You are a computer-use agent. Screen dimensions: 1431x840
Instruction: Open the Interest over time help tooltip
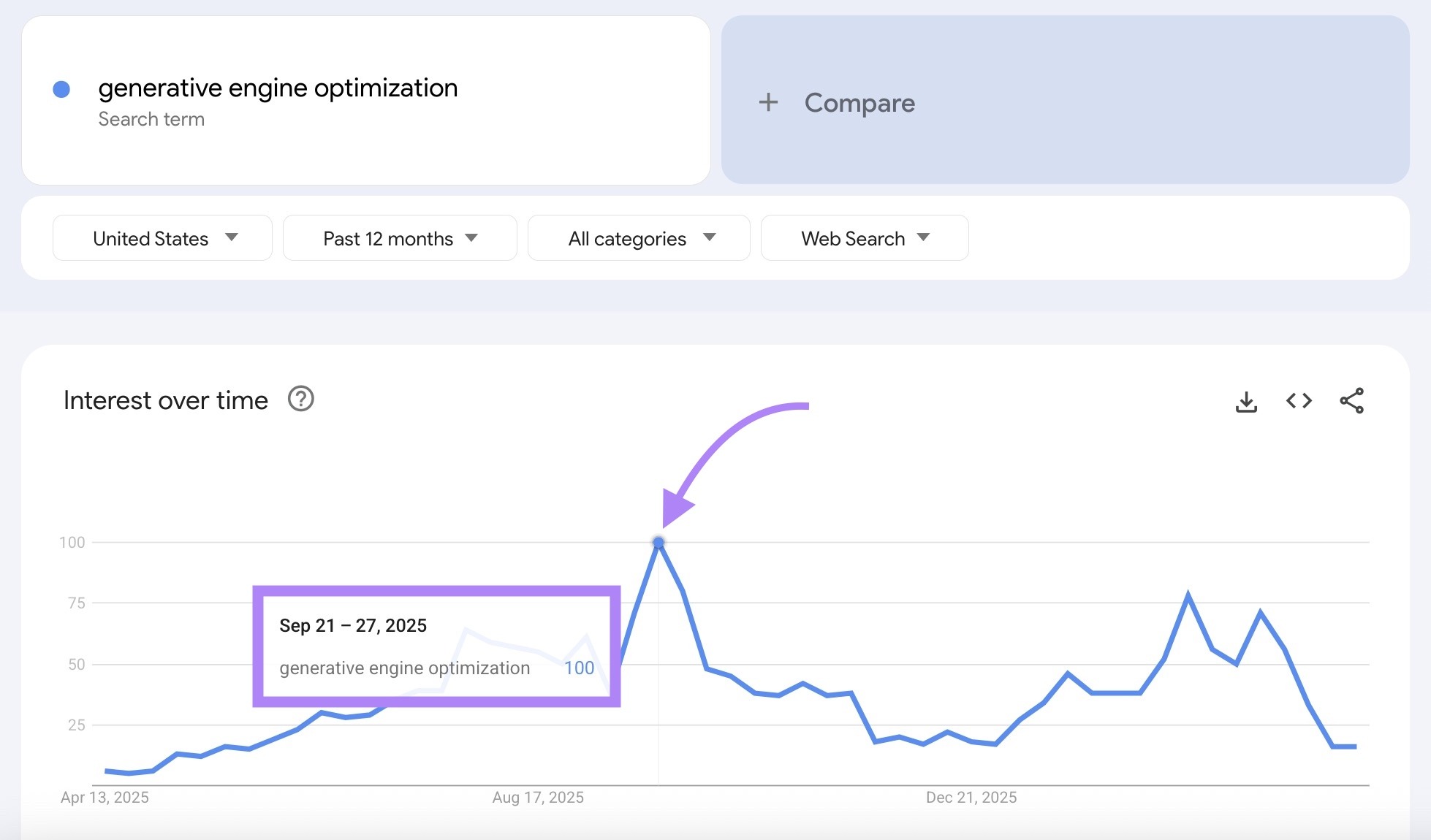300,400
